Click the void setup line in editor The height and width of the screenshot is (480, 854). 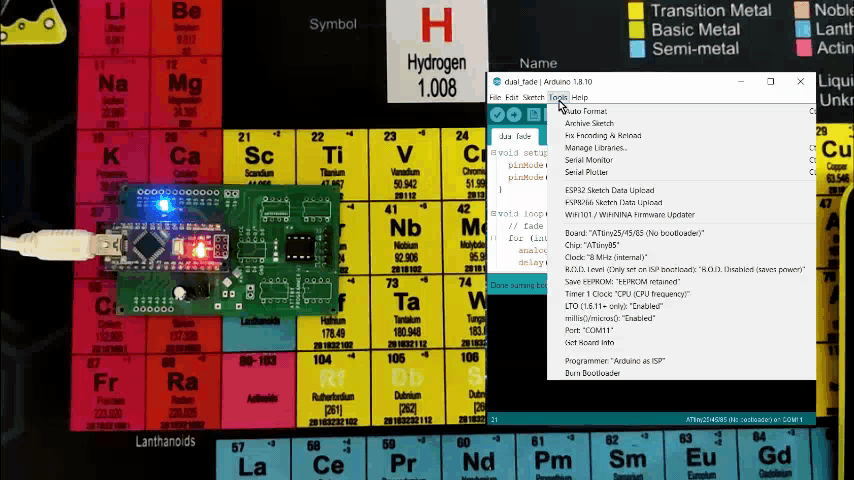[522, 153]
